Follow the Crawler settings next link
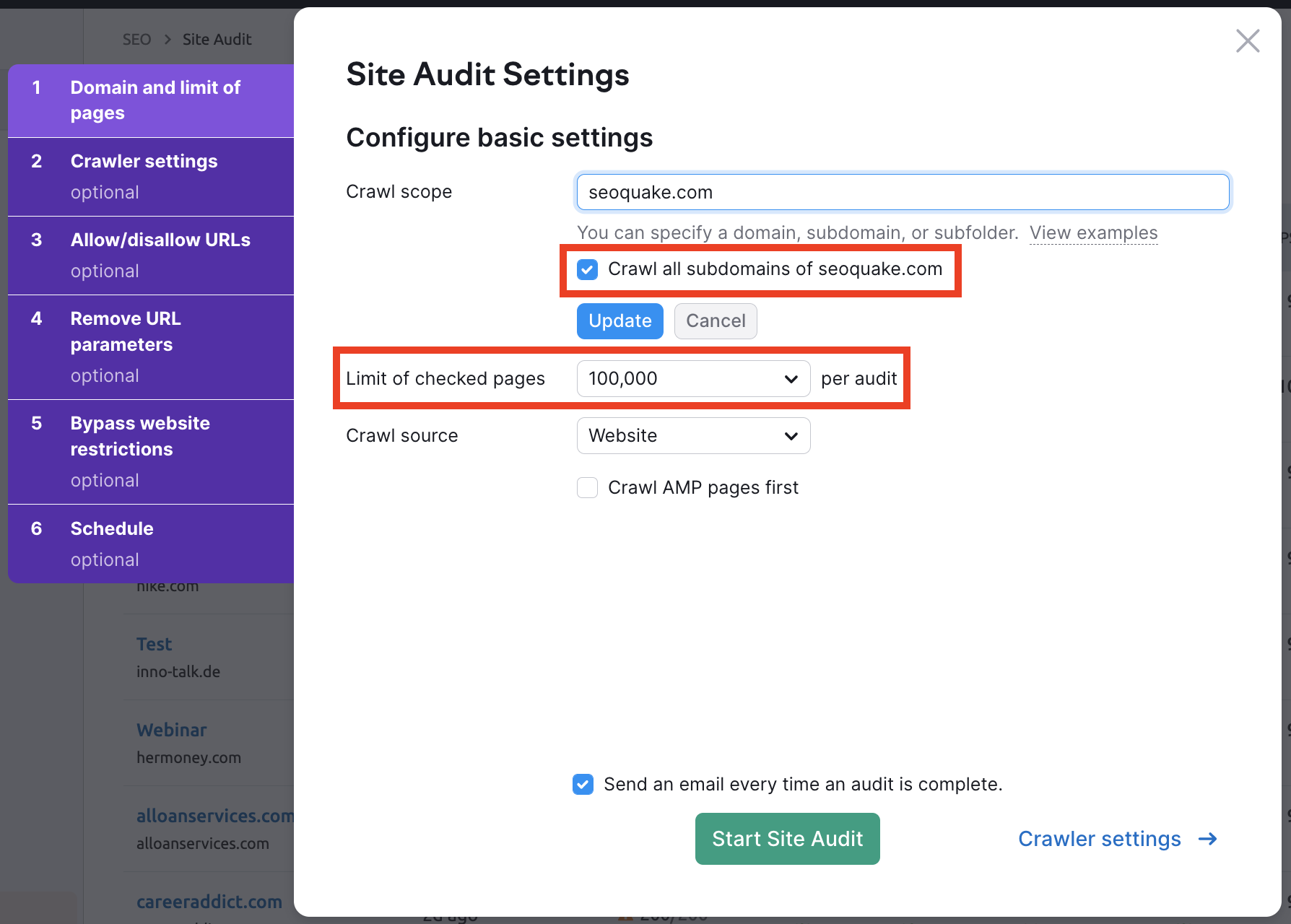Viewport: 1291px width, 924px height. coord(1117,839)
